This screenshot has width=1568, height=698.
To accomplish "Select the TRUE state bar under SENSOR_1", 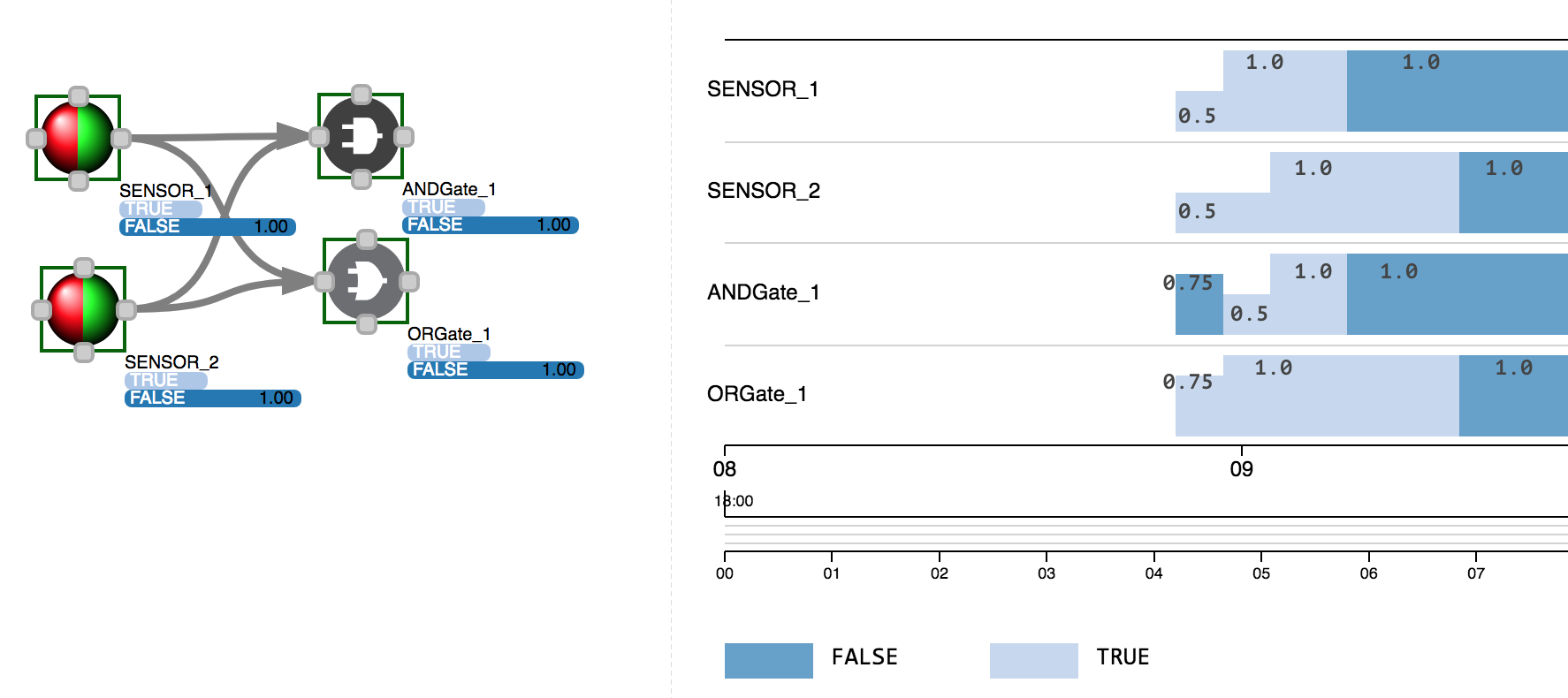I will click(x=161, y=209).
